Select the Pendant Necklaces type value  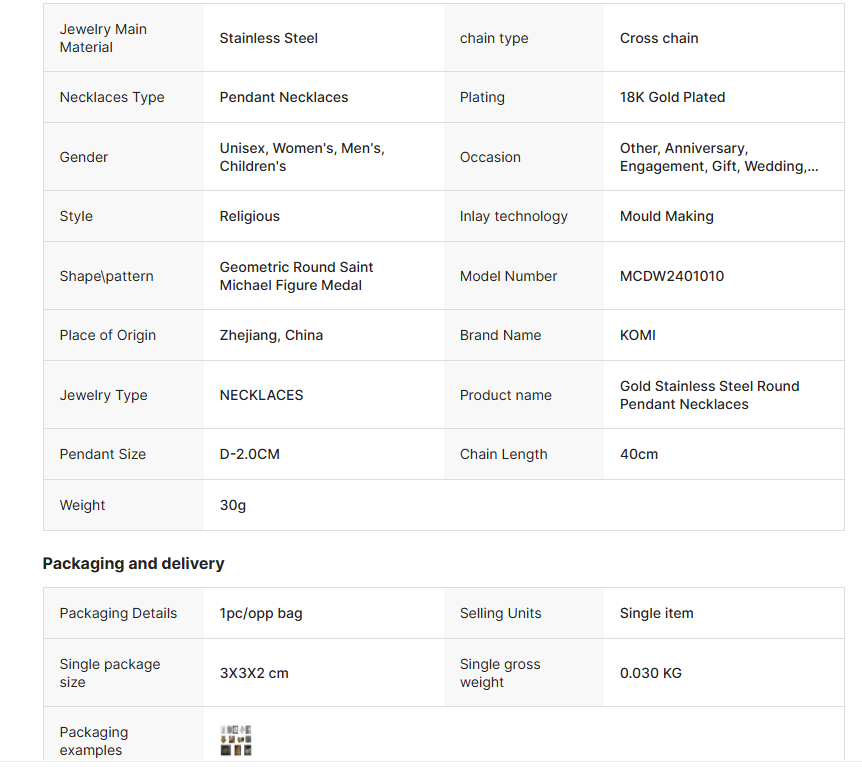284,97
